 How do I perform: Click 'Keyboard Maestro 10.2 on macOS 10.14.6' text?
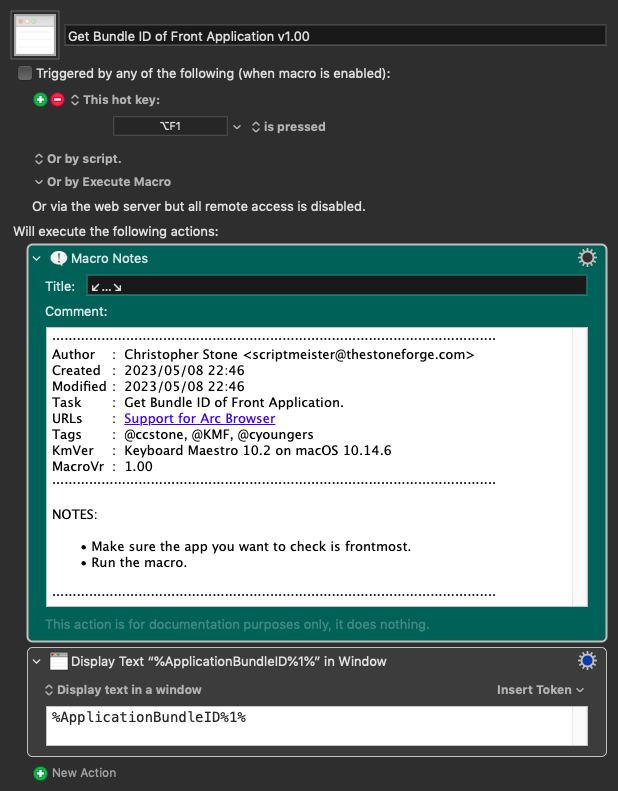(x=258, y=450)
